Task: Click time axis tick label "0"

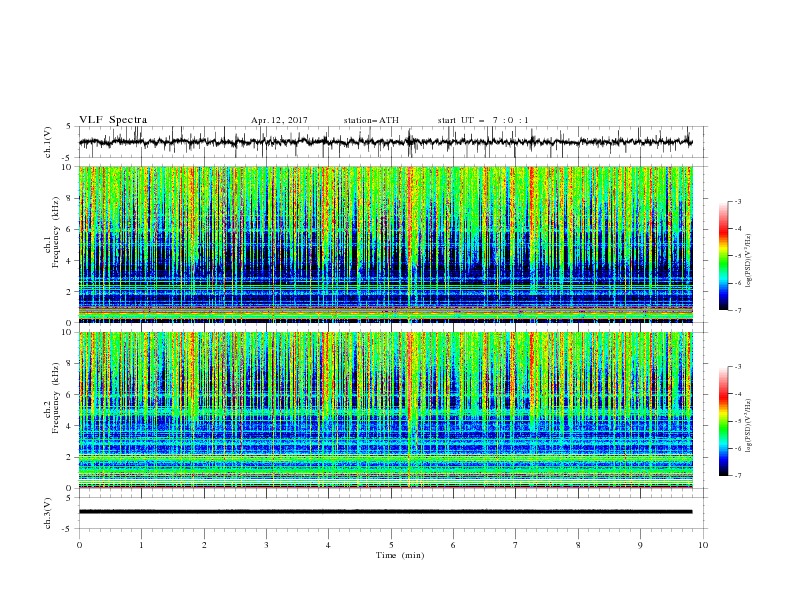Action: pos(79,545)
